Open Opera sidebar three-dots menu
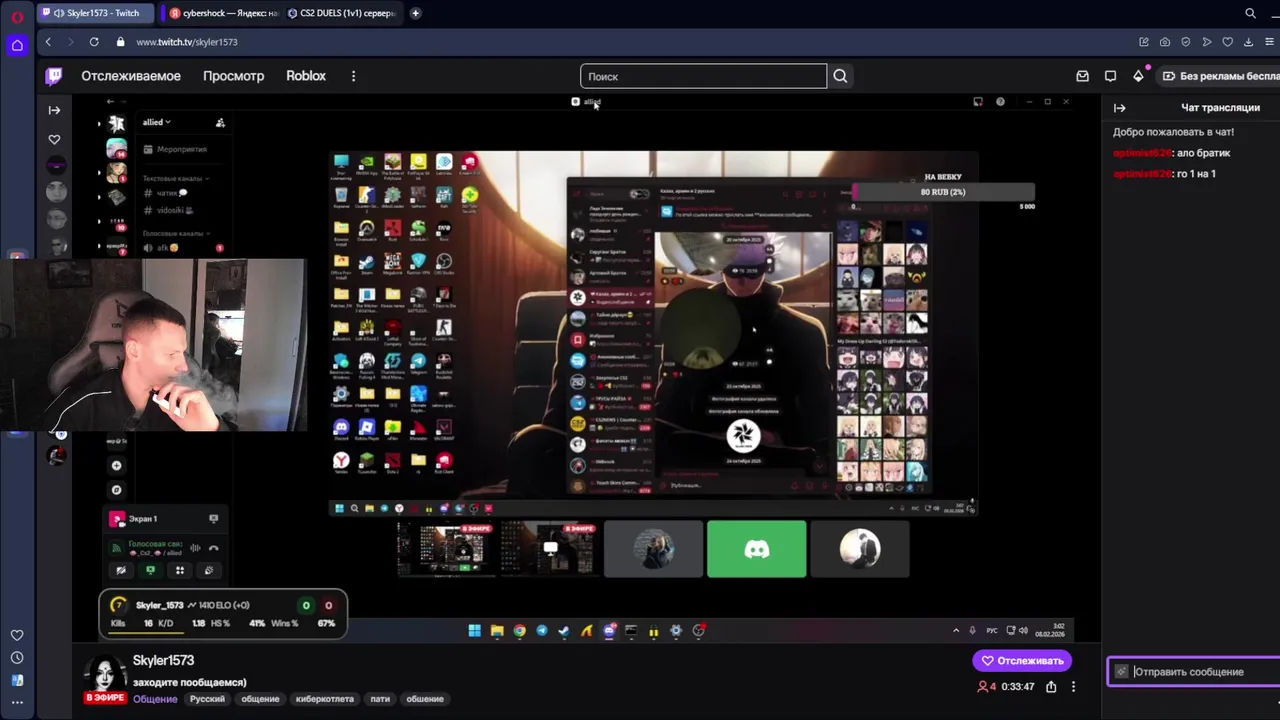 (x=17, y=702)
